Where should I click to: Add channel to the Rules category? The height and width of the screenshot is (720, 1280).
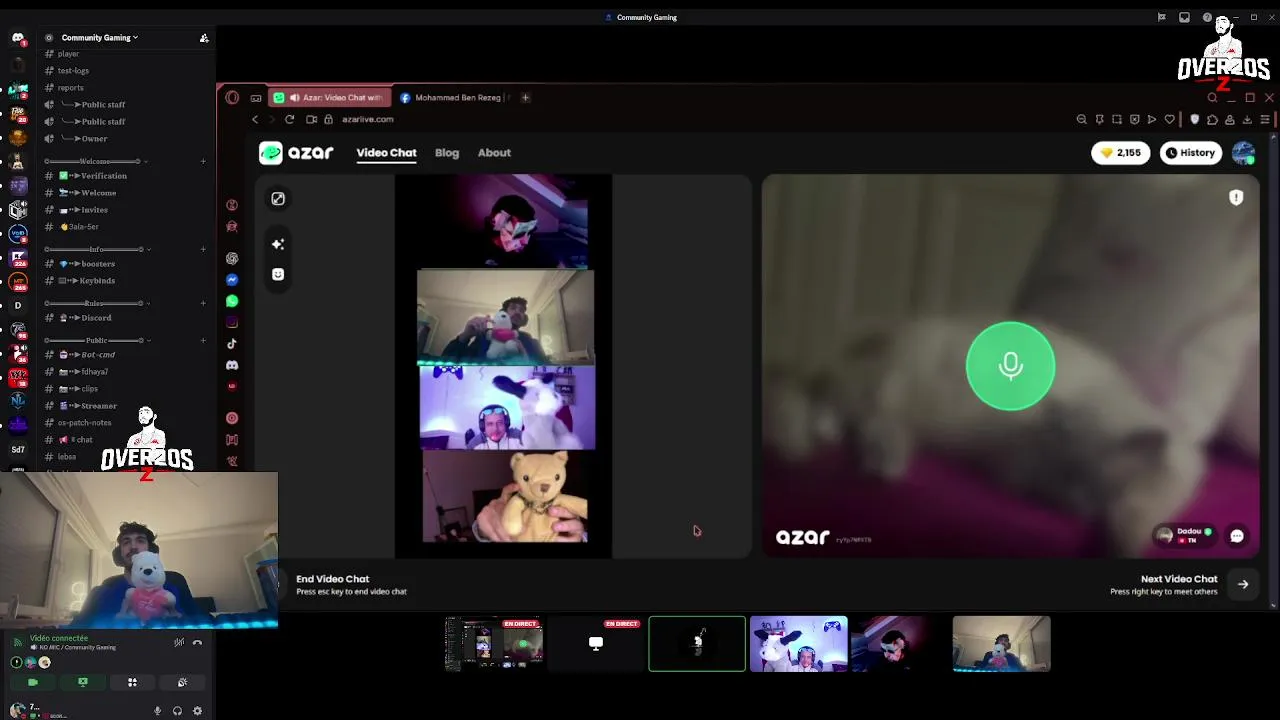pyautogui.click(x=203, y=303)
